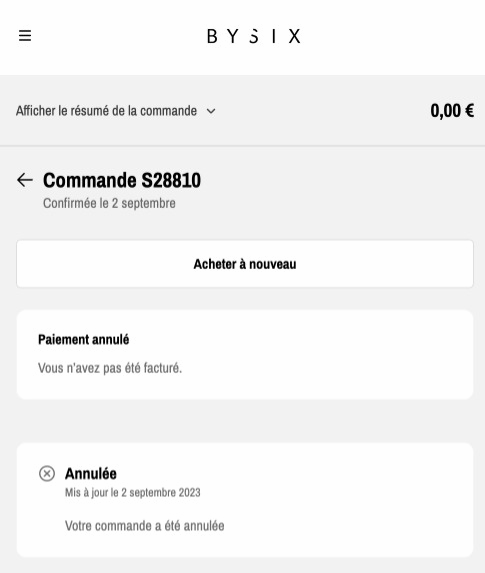The width and height of the screenshot is (485, 573).
Task: Click the order number S28810
Action: [x=171, y=180]
